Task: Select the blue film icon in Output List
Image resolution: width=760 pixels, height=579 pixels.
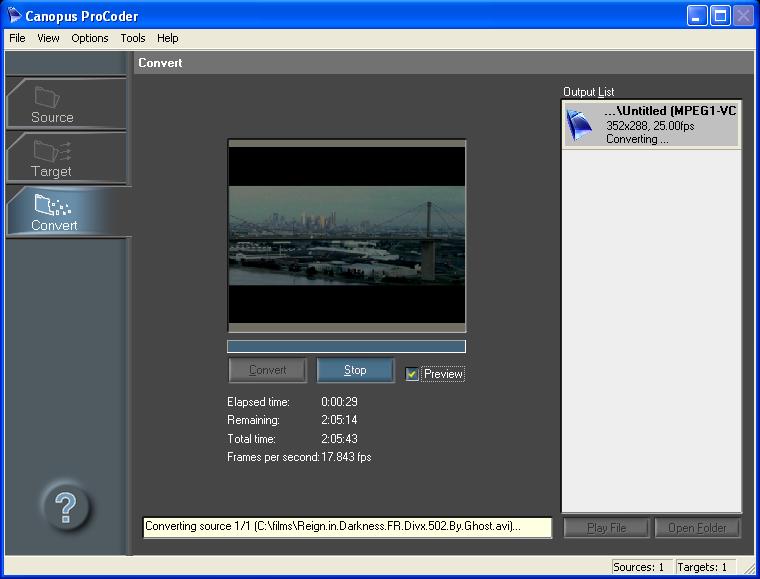Action: tap(579, 125)
